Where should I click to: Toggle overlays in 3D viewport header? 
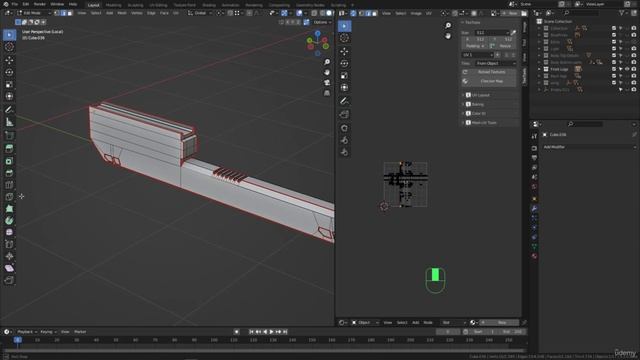coord(300,13)
